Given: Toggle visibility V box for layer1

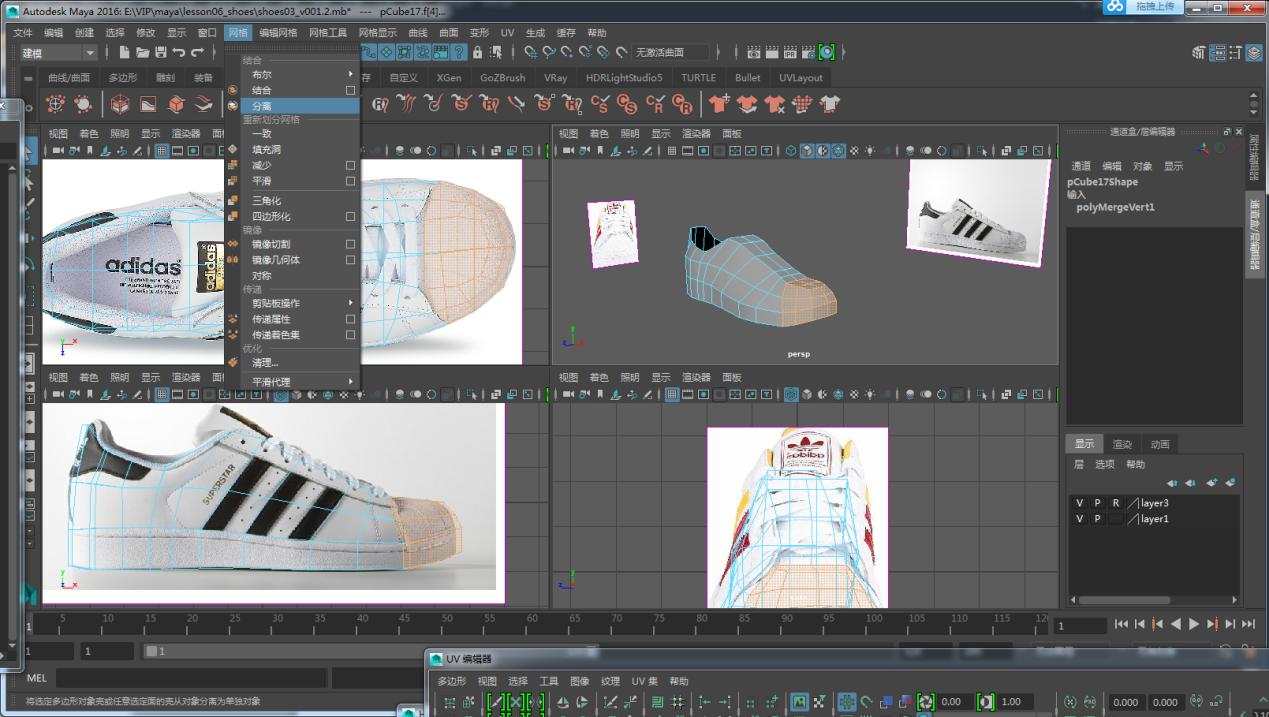Looking at the screenshot, I should click(x=1079, y=519).
